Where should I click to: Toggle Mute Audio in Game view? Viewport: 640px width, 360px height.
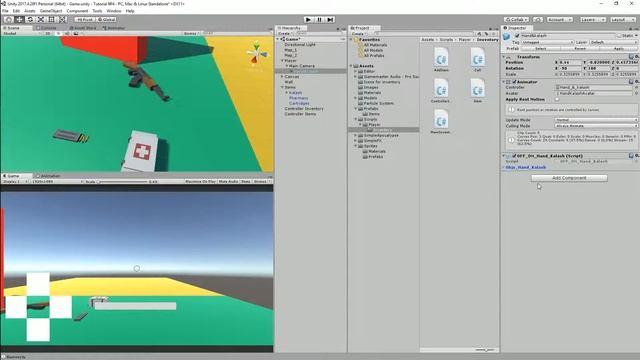coord(228,182)
